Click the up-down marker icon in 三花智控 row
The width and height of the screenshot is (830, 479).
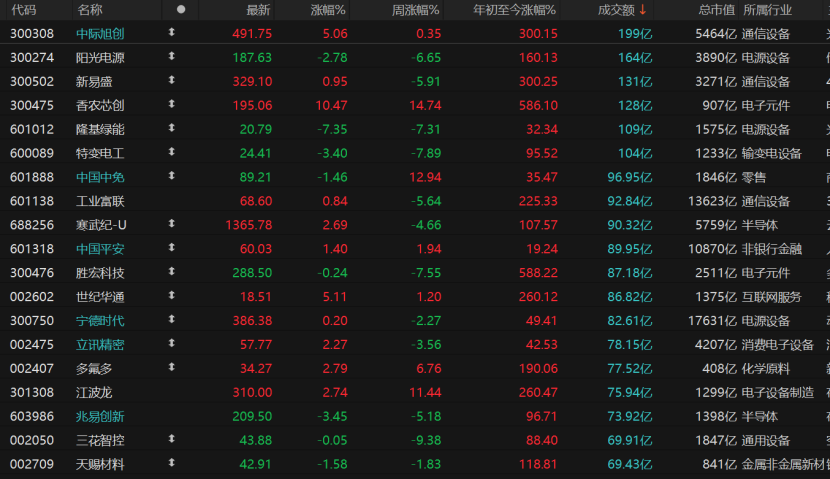click(x=172, y=439)
